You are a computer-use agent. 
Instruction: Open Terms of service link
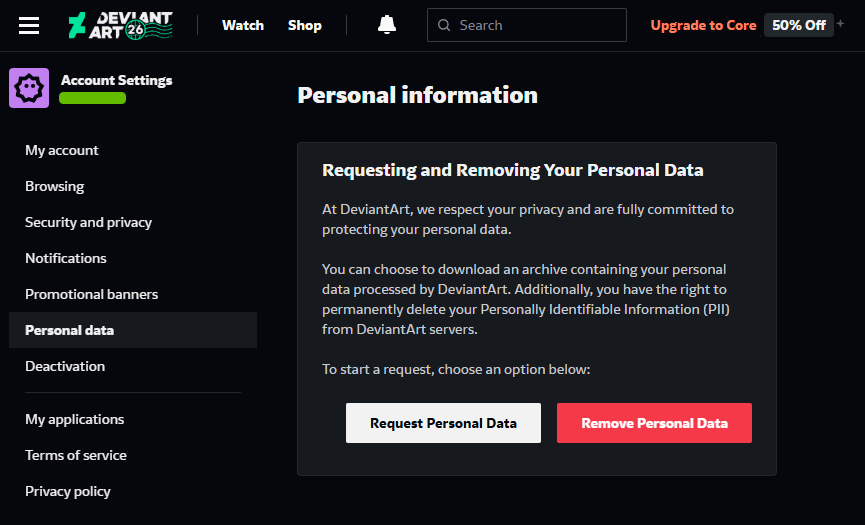point(76,455)
